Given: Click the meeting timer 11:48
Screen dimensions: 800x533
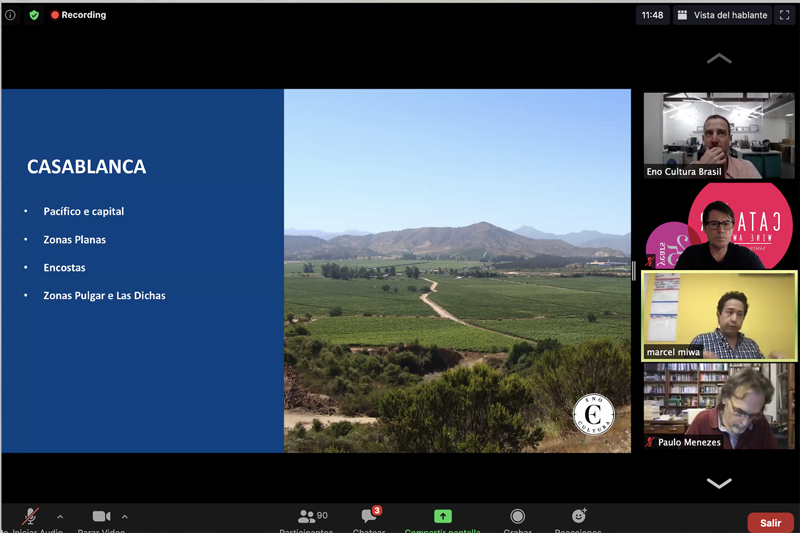Looking at the screenshot, I should click(x=652, y=15).
